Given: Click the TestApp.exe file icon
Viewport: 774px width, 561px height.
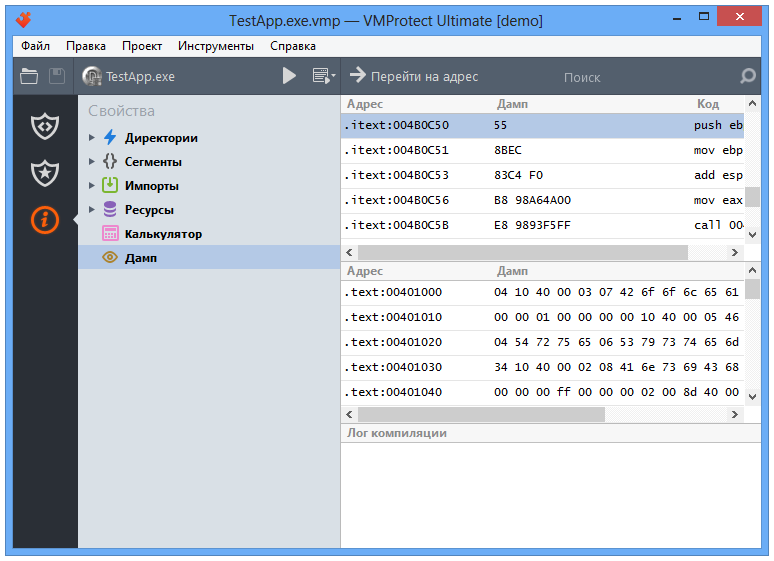Looking at the screenshot, I should coord(92,77).
